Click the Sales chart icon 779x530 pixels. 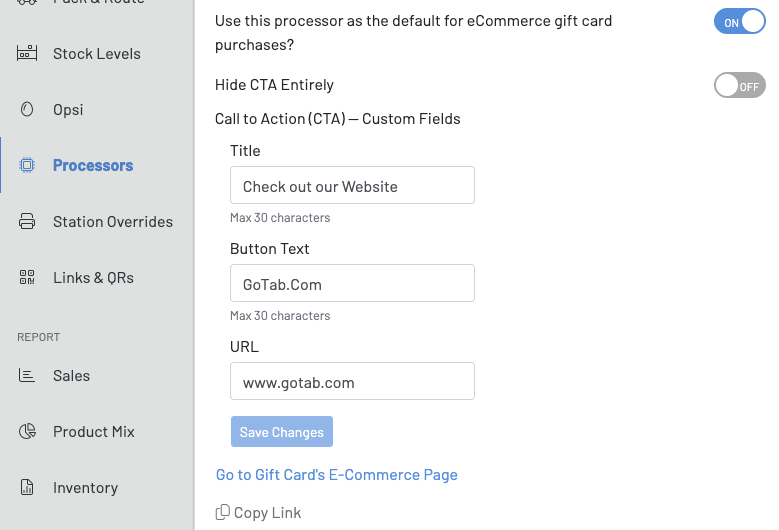pos(27,376)
